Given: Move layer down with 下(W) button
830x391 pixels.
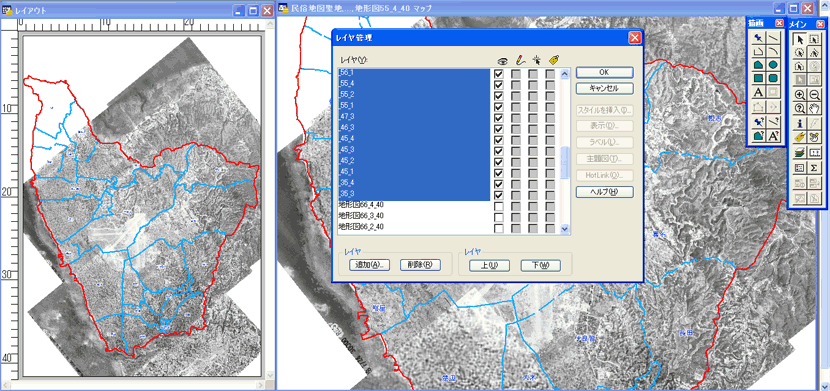Looking at the screenshot, I should pyautogui.click(x=540, y=265).
